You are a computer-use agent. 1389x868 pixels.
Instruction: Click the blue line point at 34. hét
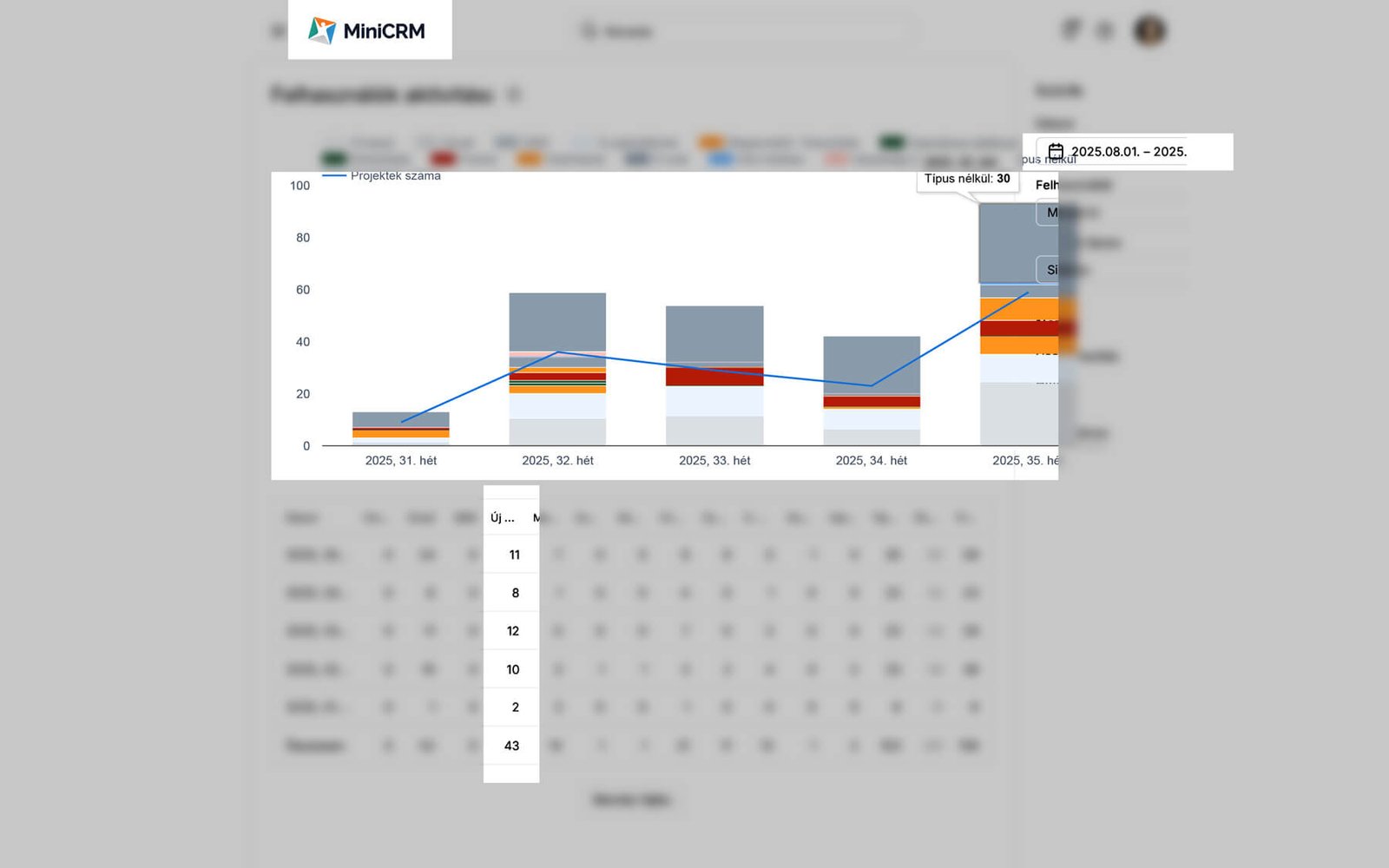871,385
